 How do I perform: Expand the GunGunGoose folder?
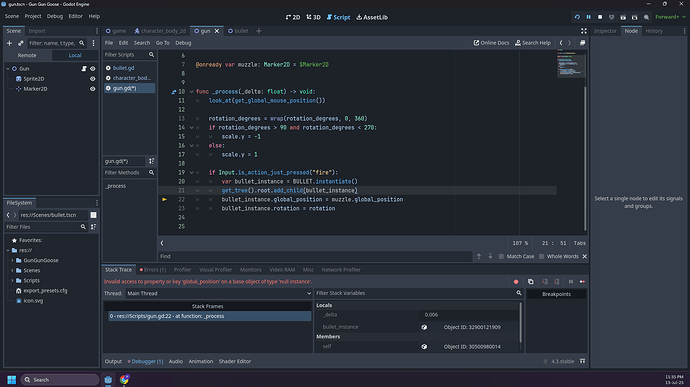click(12, 260)
